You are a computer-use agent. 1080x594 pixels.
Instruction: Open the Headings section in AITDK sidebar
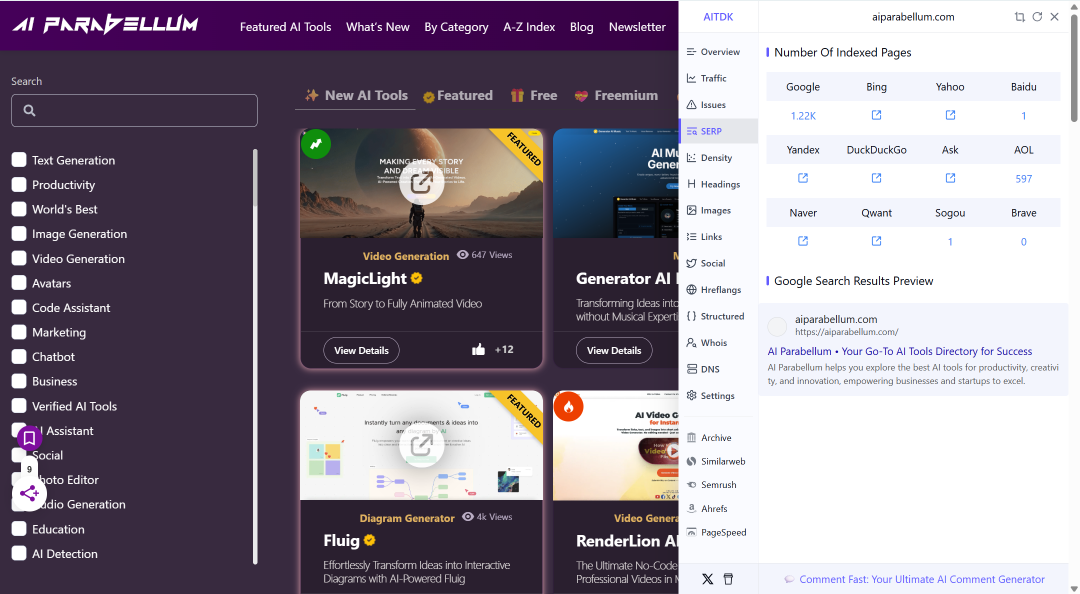point(718,184)
